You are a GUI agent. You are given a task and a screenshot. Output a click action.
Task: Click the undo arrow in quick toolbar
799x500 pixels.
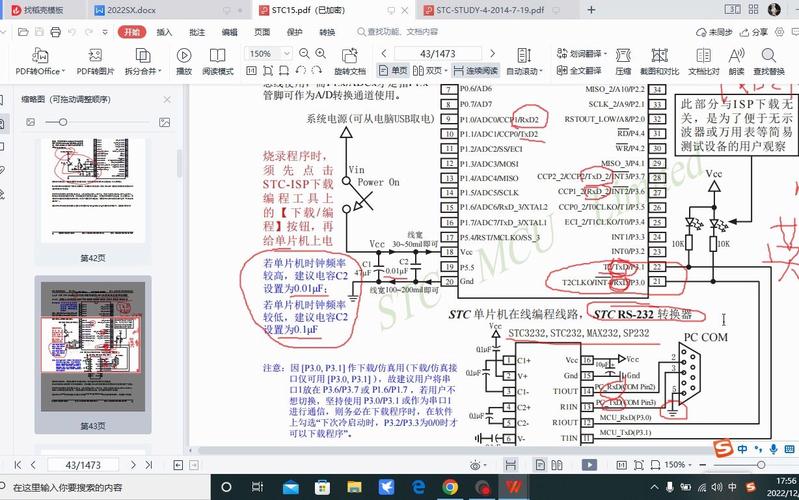72,32
